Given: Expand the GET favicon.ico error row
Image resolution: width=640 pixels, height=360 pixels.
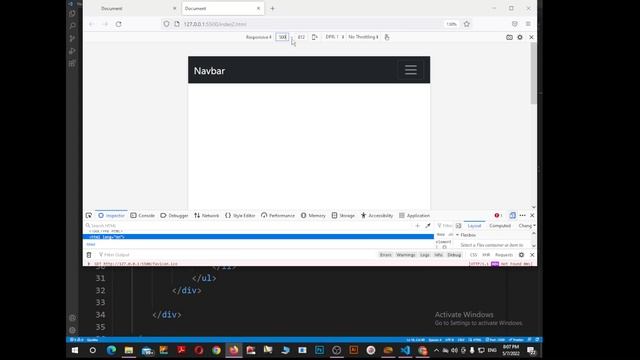Looking at the screenshot, I should pyautogui.click(x=89, y=264).
